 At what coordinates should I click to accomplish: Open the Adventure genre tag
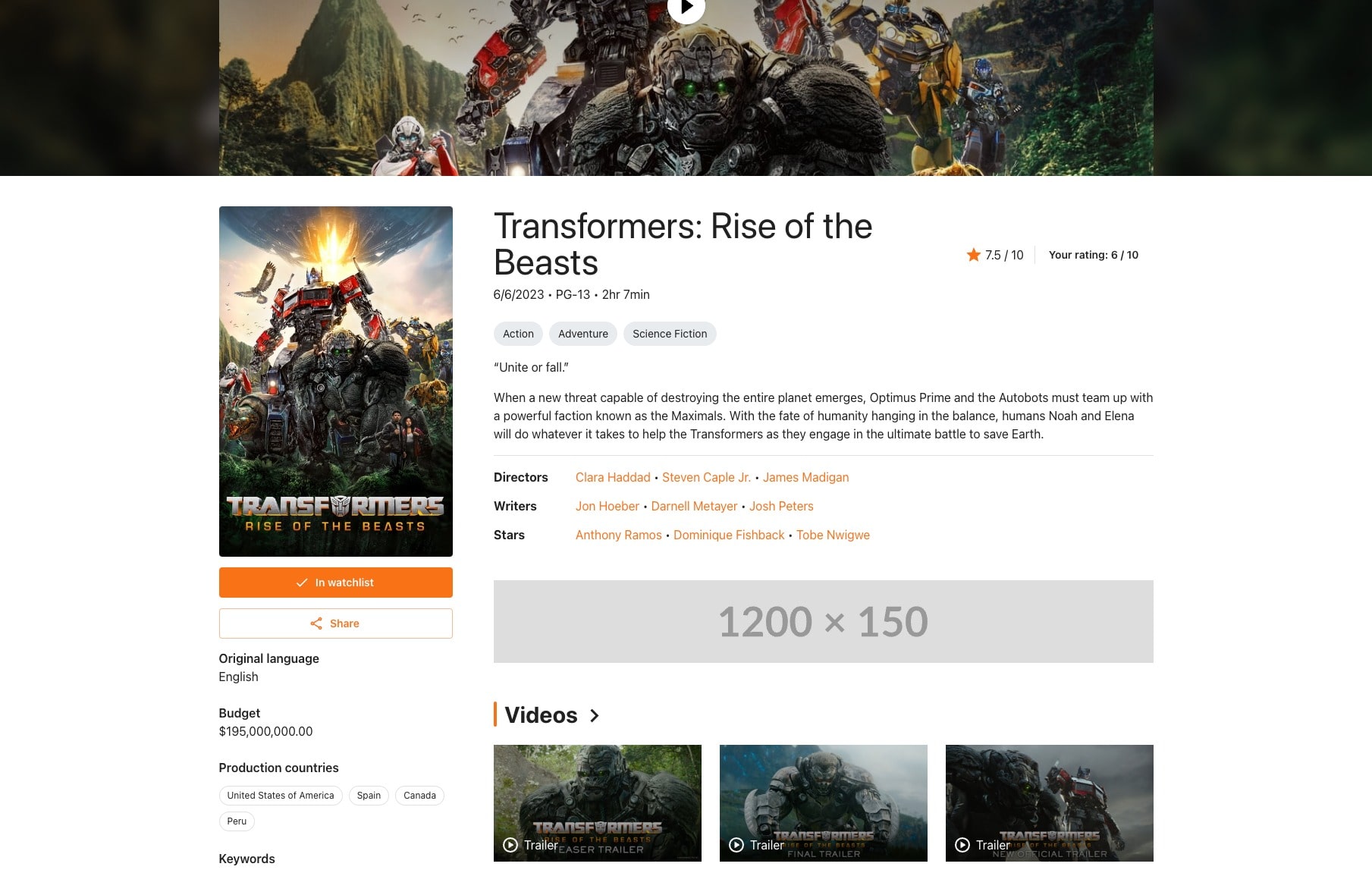[x=583, y=334]
